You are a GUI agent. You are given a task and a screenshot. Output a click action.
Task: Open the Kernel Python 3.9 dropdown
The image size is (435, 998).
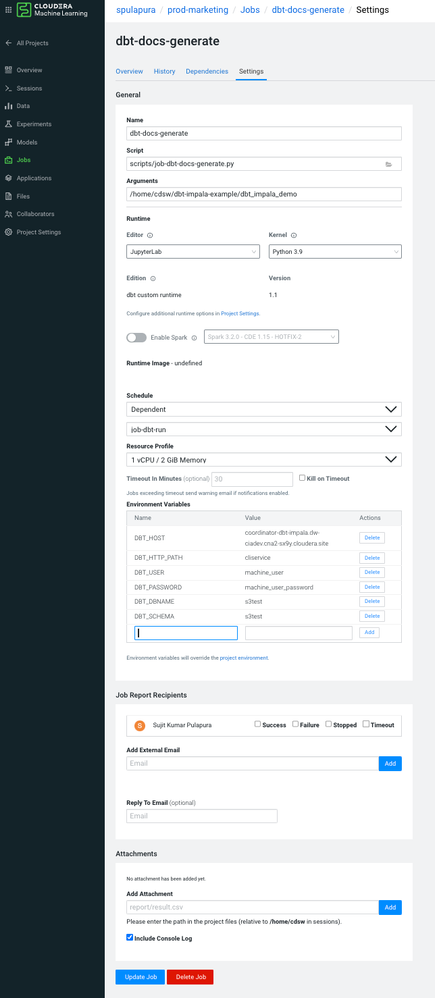pos(335,252)
